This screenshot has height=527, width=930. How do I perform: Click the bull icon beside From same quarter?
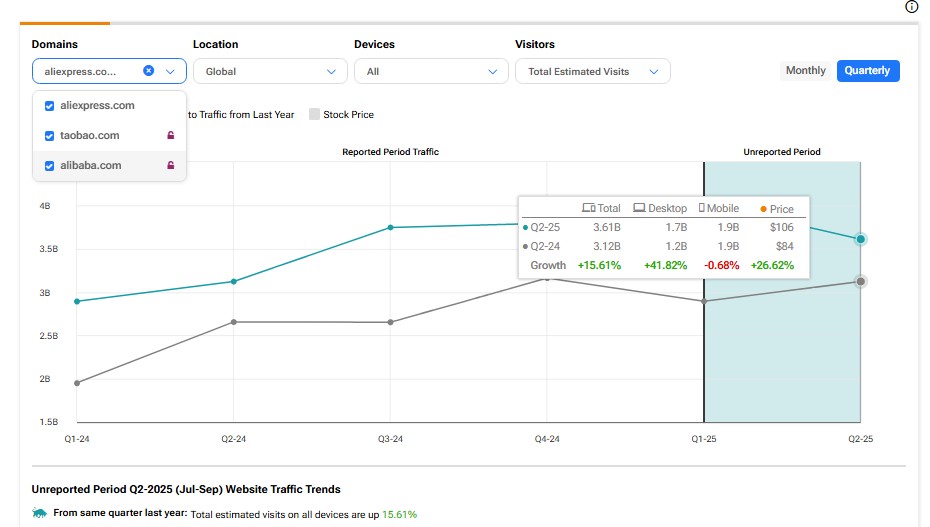pos(40,513)
